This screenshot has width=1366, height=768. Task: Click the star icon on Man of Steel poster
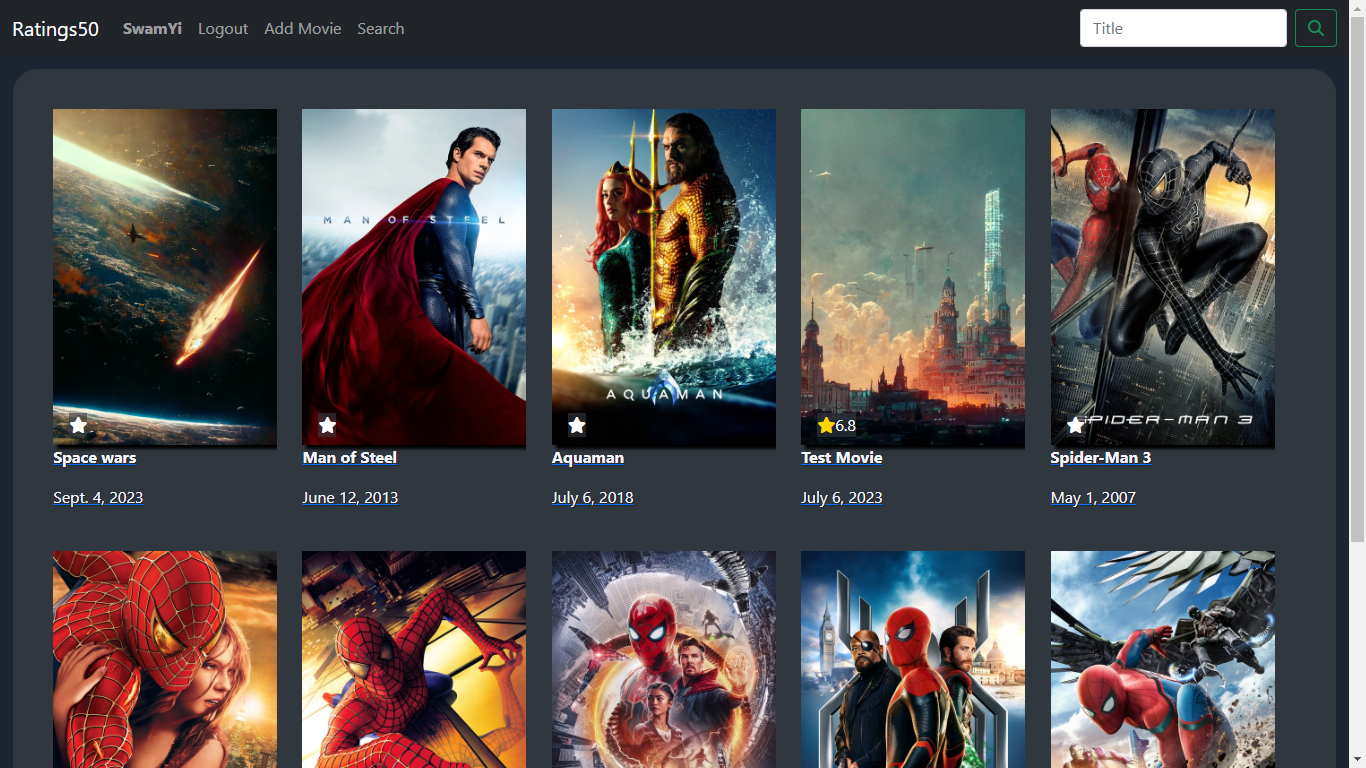[327, 426]
